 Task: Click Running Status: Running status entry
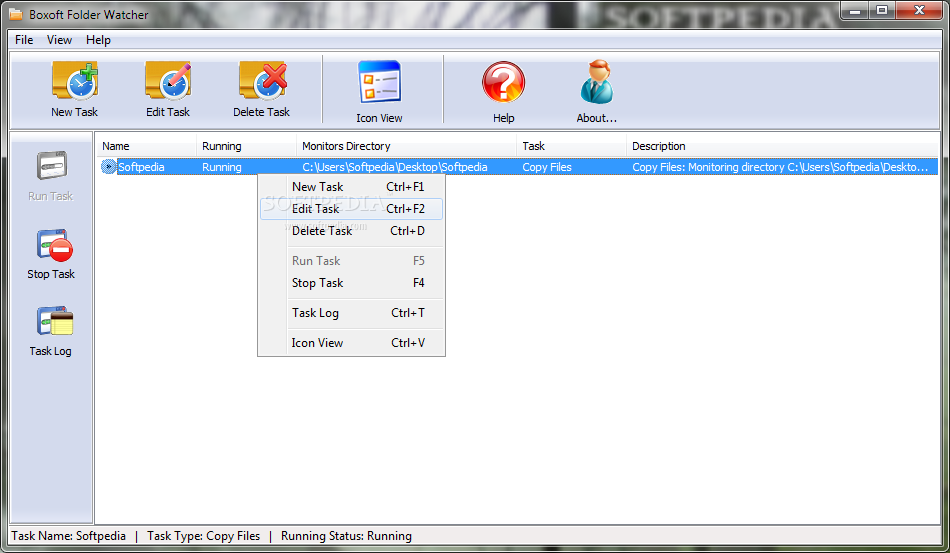[x=347, y=536]
